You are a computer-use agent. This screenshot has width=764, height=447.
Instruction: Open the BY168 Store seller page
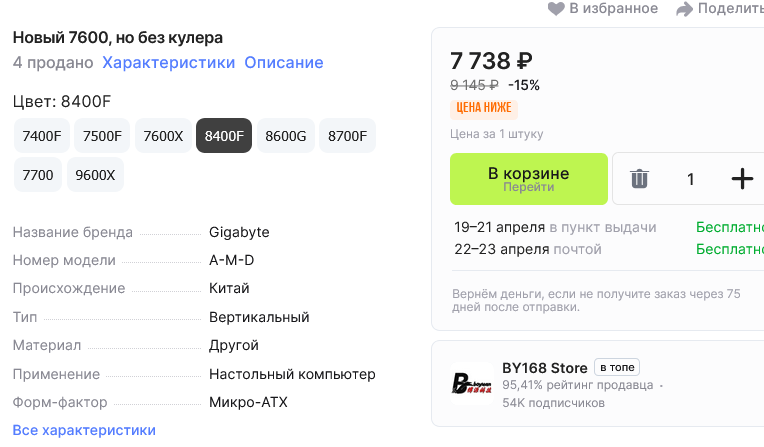(545, 368)
